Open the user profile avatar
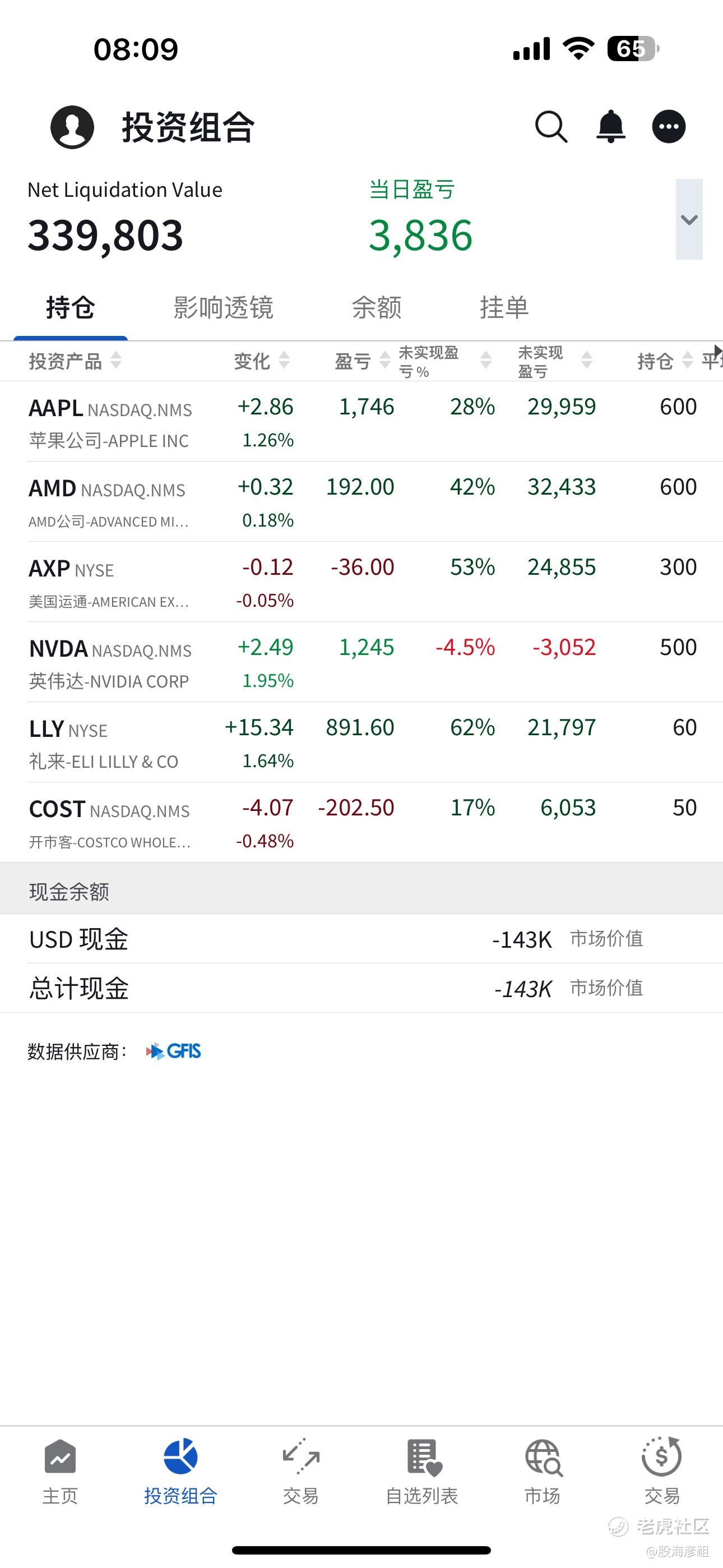723x1568 pixels. tap(72, 127)
